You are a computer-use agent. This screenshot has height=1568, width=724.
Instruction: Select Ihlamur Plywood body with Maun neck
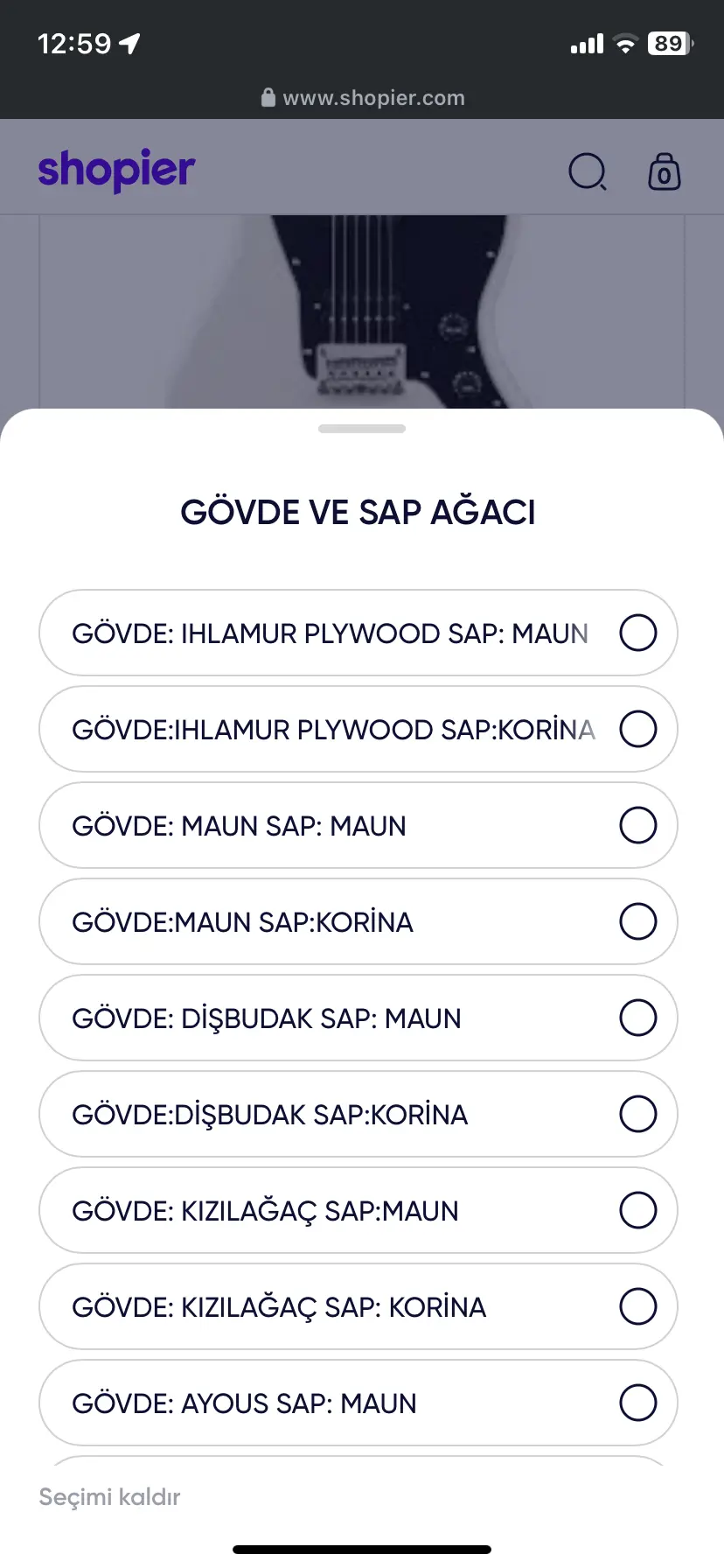tap(359, 633)
